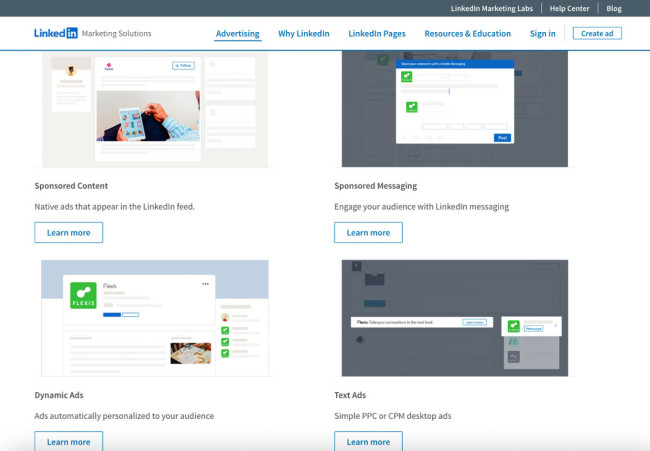
Task: Open the Advertising menu
Action: click(x=237, y=33)
